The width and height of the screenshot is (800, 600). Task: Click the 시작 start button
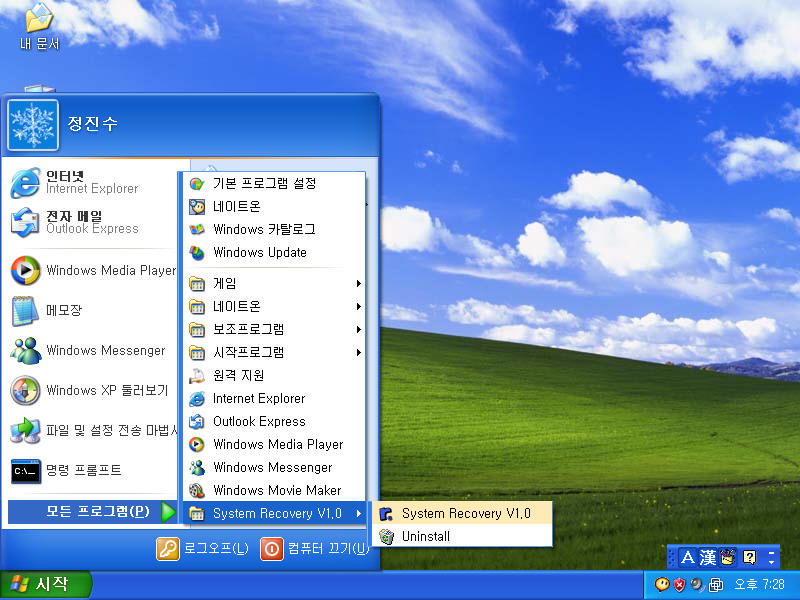[x=46, y=584]
